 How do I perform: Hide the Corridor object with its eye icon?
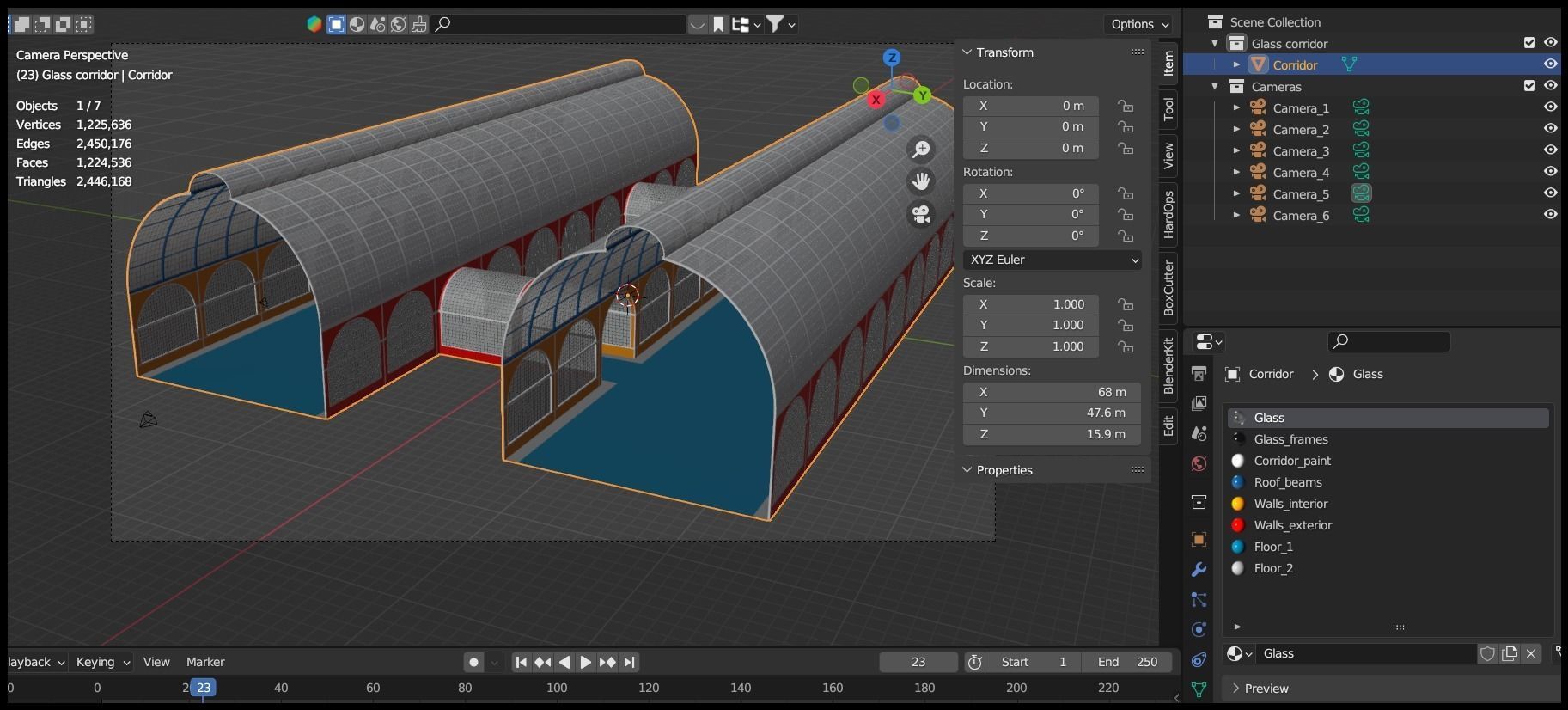pos(1550,64)
